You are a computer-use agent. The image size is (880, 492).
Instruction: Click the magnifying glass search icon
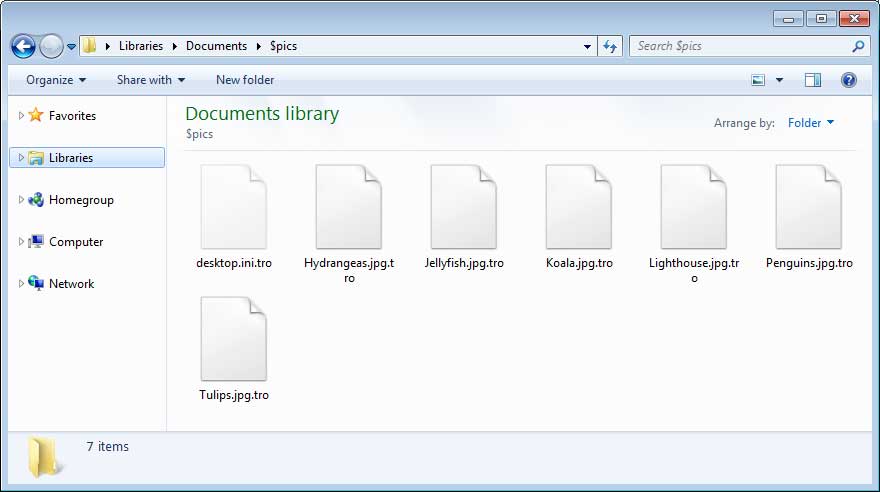click(x=858, y=46)
